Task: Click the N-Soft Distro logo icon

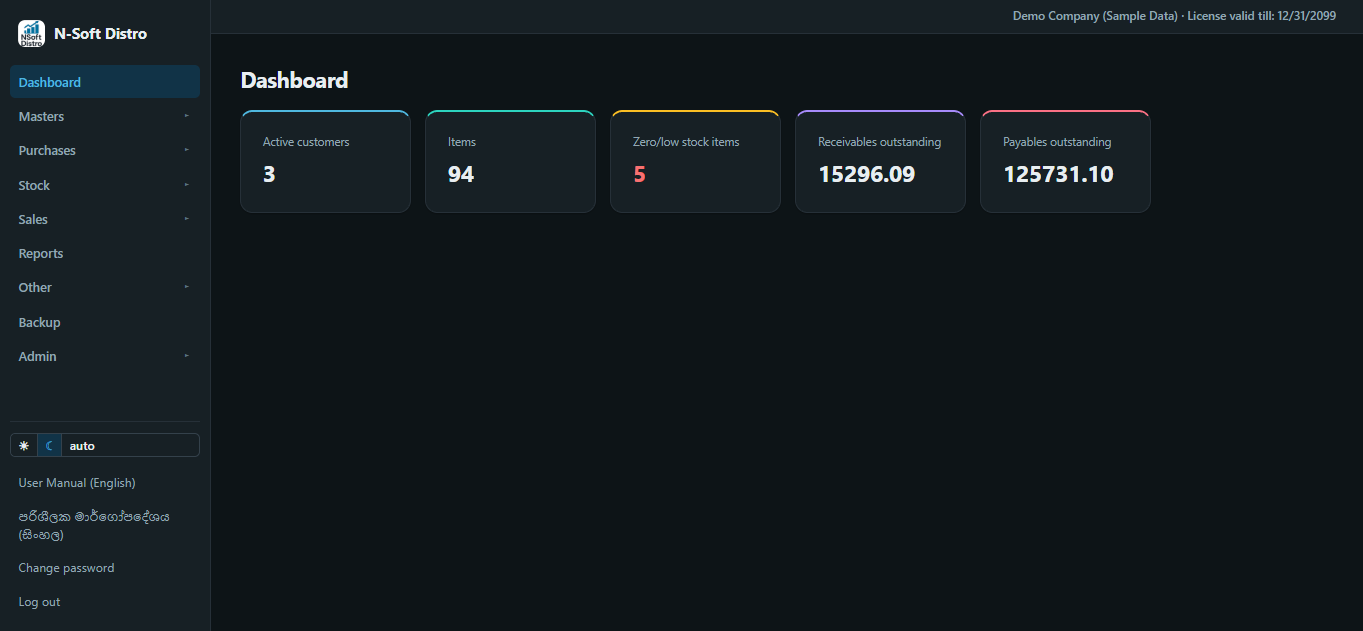Action: tap(31, 34)
